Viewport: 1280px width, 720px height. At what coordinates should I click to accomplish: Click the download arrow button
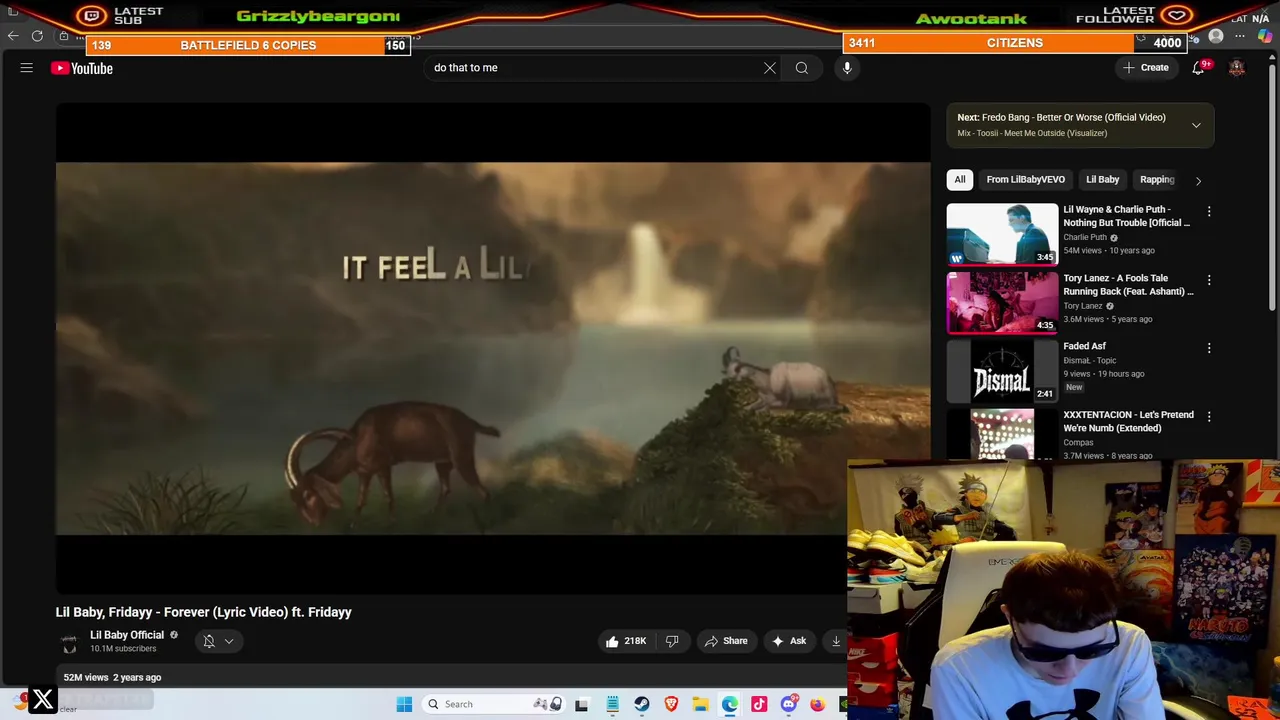(835, 641)
